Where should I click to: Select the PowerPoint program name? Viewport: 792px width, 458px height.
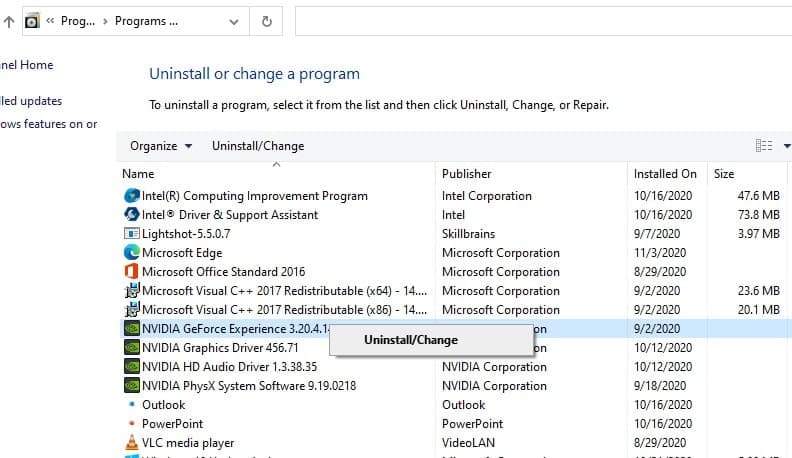click(x=172, y=424)
